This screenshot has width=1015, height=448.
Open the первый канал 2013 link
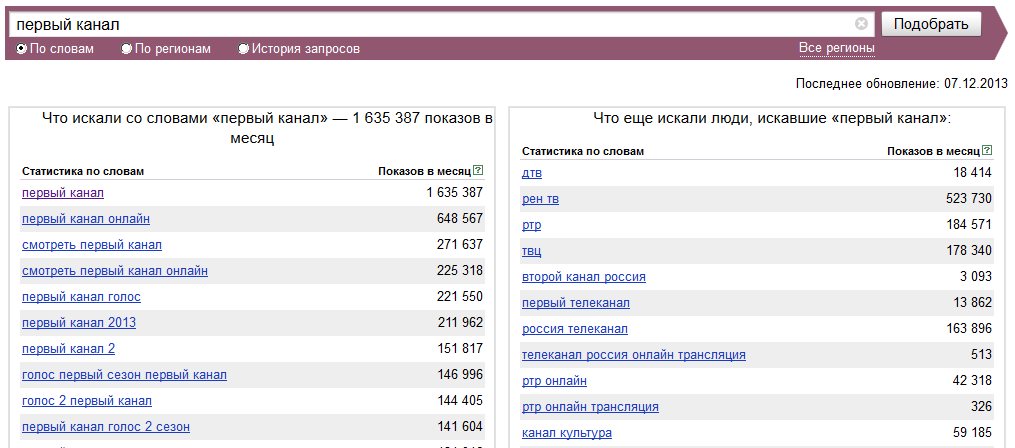pyautogui.click(x=79, y=322)
